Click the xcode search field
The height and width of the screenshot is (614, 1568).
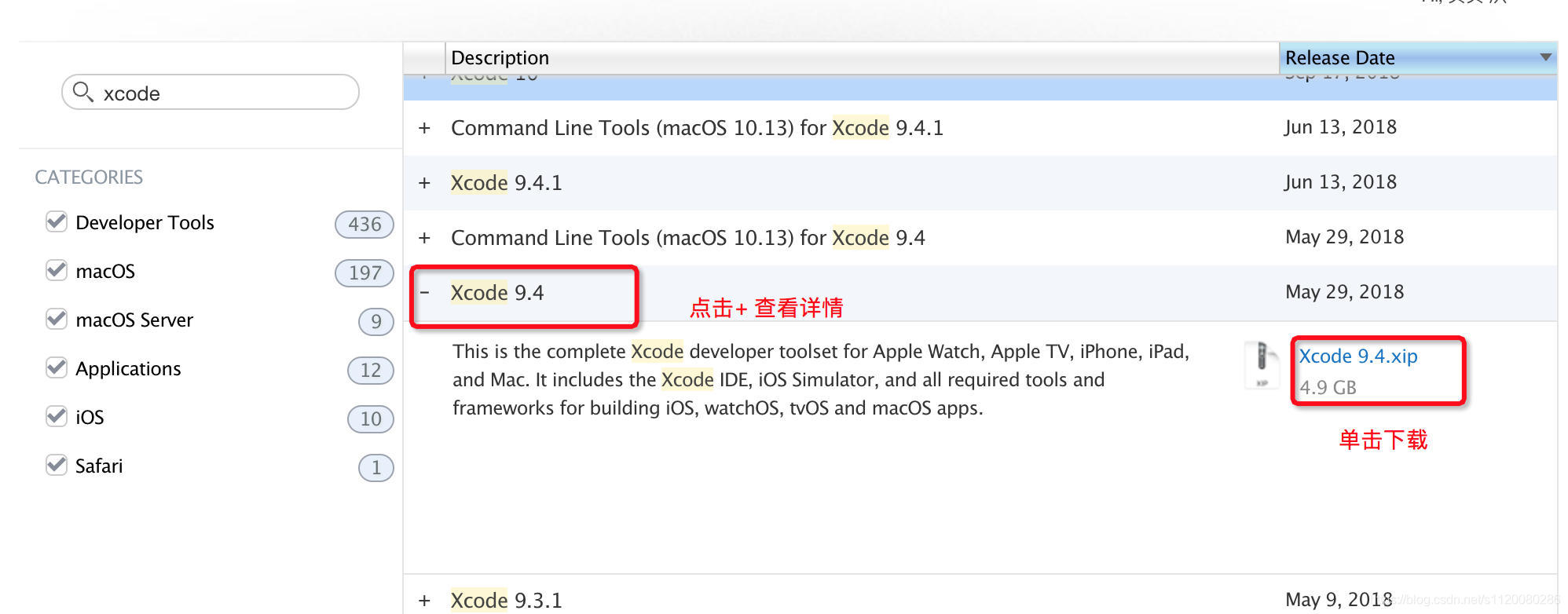pos(211,93)
